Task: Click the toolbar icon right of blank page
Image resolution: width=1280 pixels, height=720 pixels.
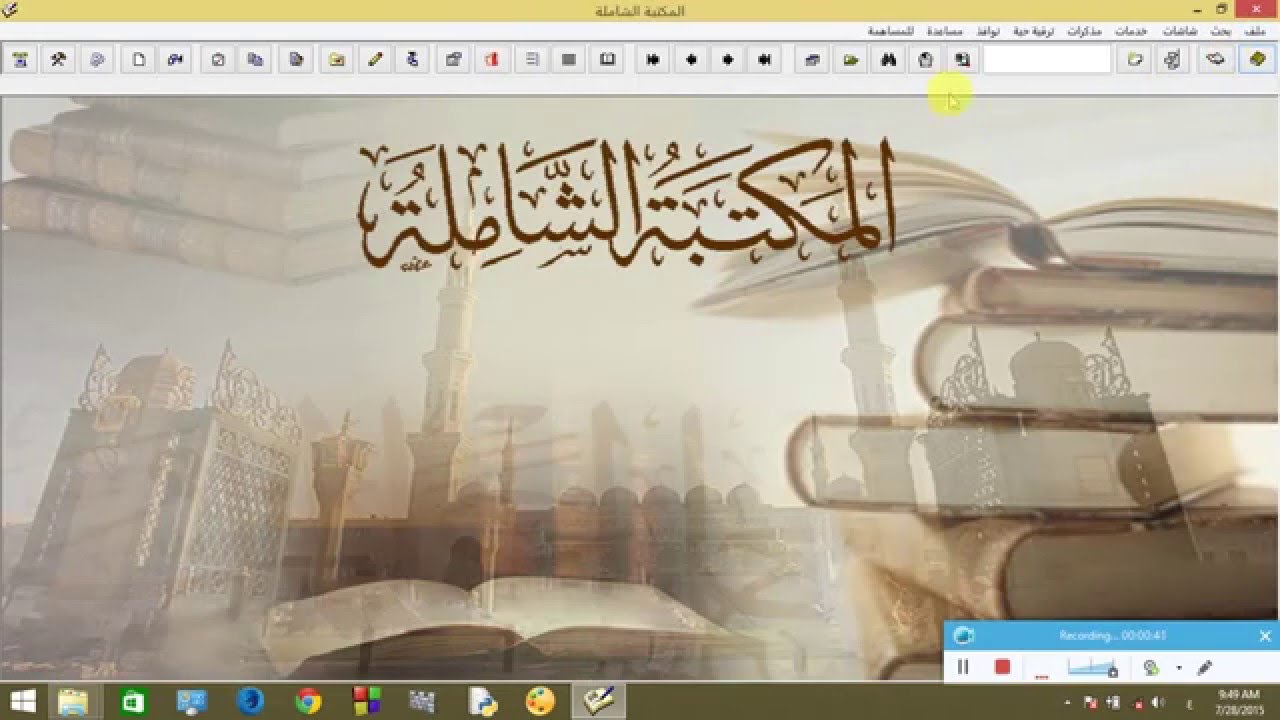Action: [176, 60]
